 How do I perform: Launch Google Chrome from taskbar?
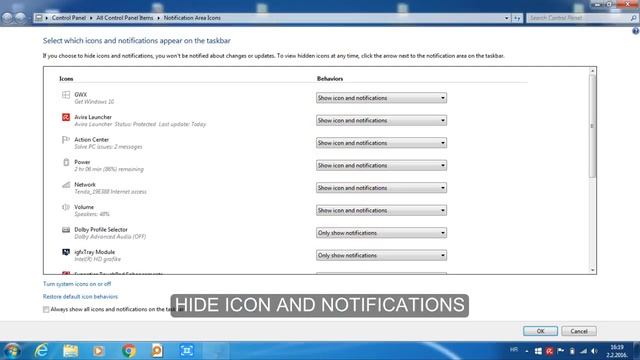[x=129, y=351]
